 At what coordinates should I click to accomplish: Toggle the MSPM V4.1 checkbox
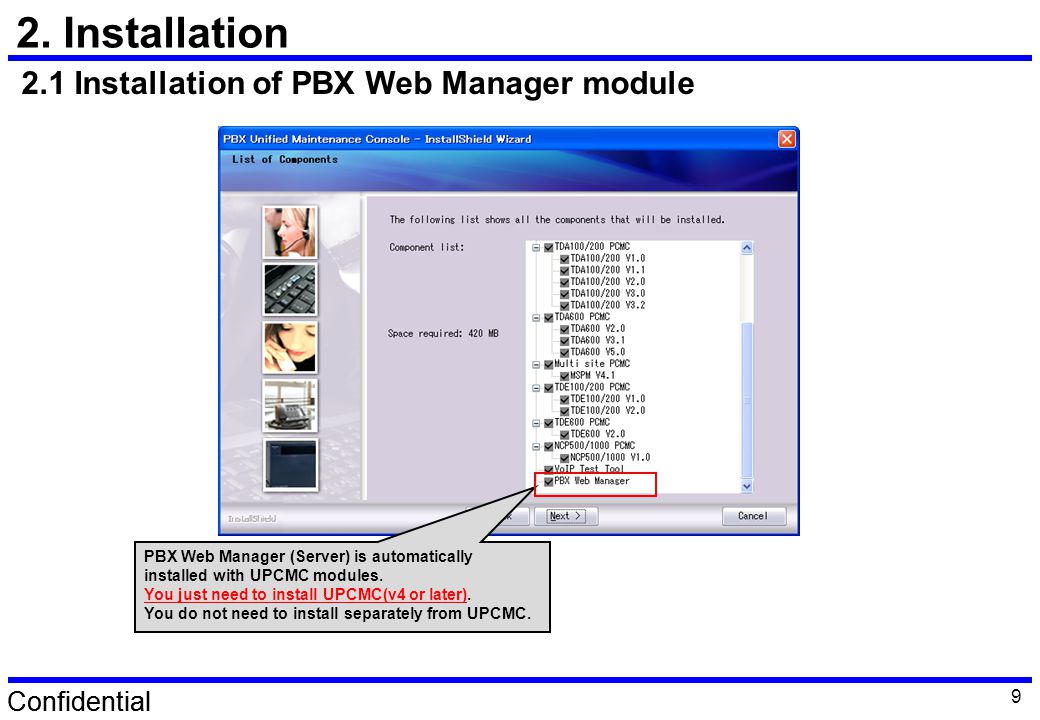(564, 376)
